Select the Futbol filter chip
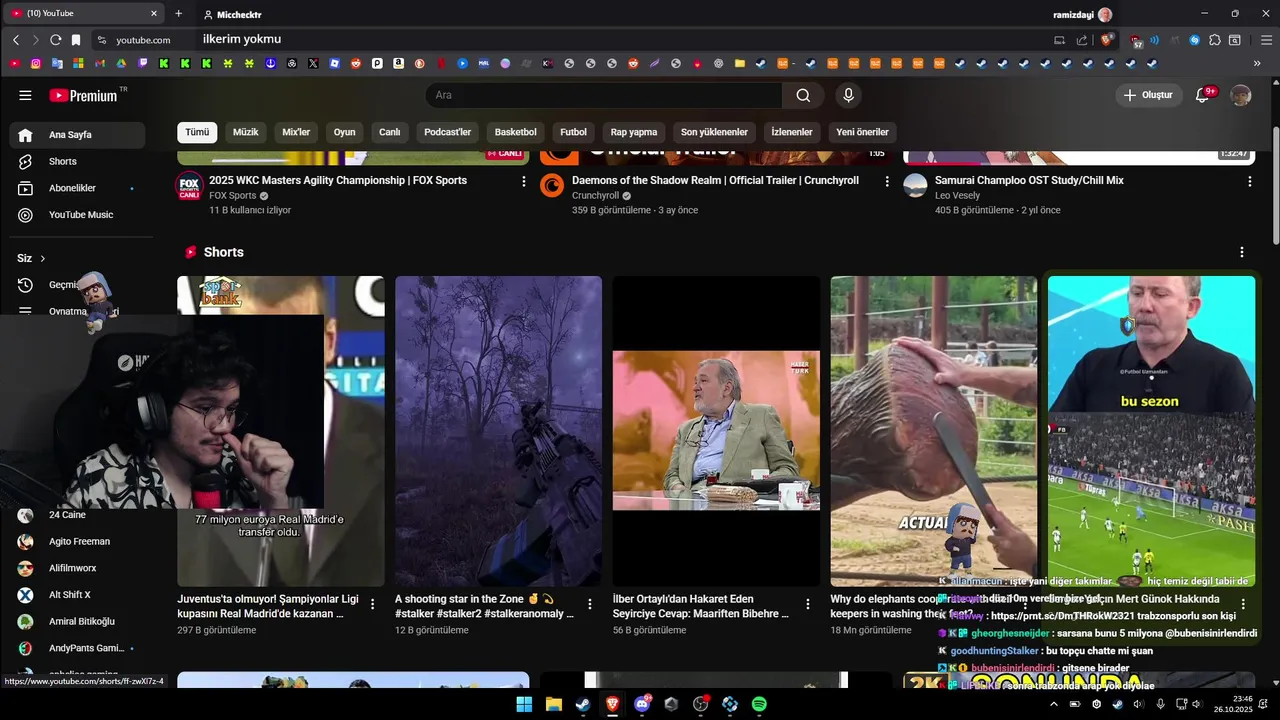Viewport: 1280px width, 720px height. pos(574,132)
